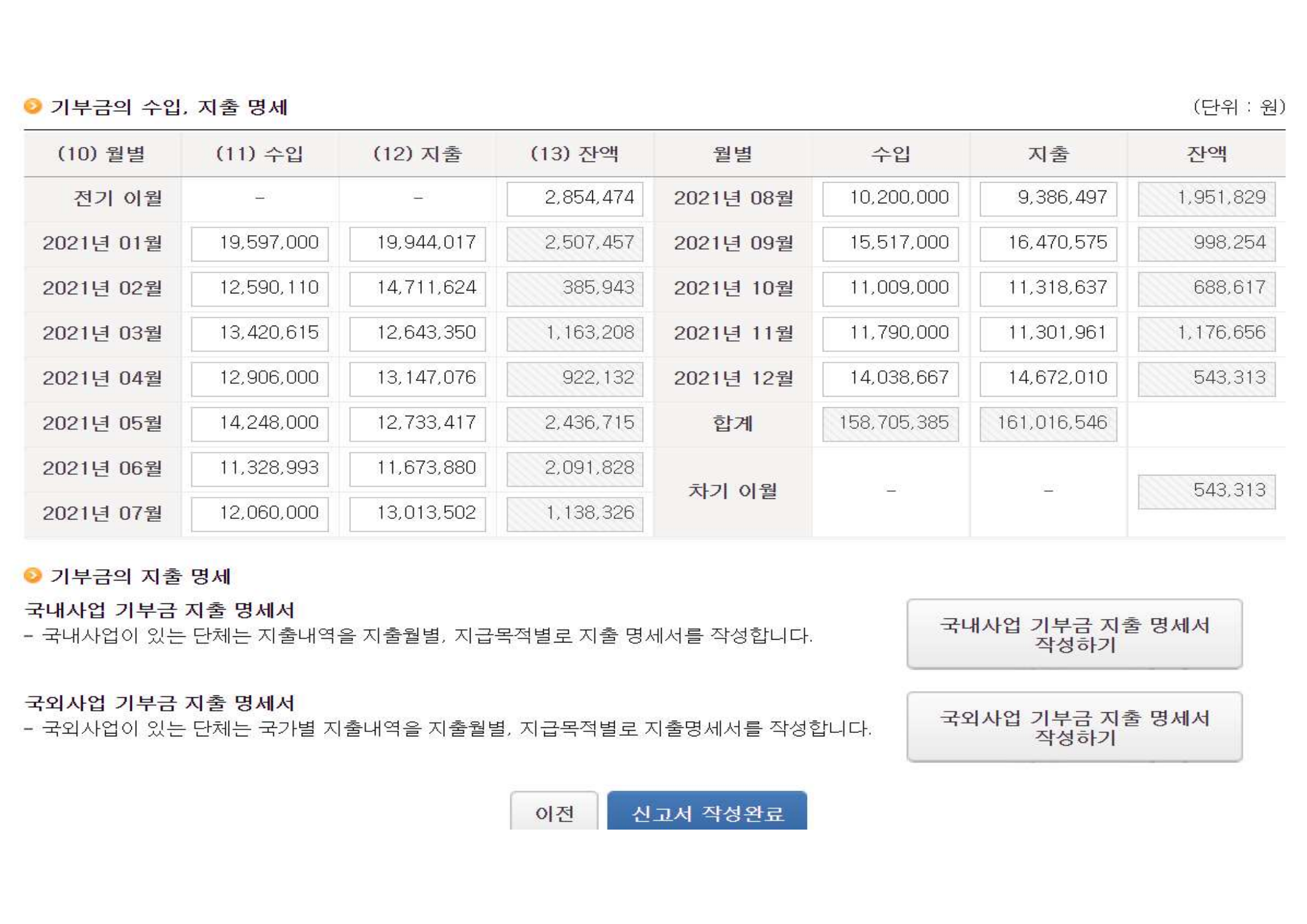
Task: Focus 2021년 02월 수입 field
Action: click(260, 288)
